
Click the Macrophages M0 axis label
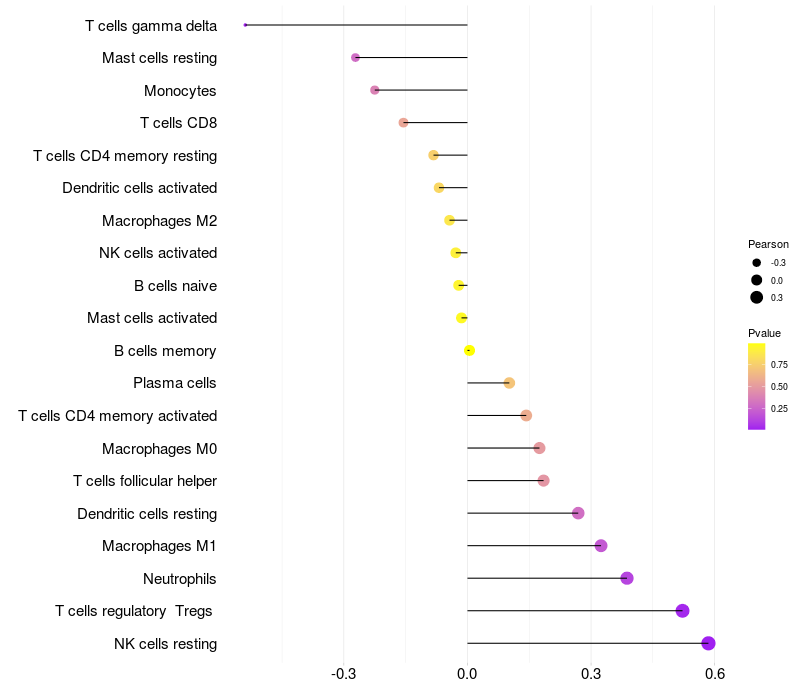coord(159,449)
